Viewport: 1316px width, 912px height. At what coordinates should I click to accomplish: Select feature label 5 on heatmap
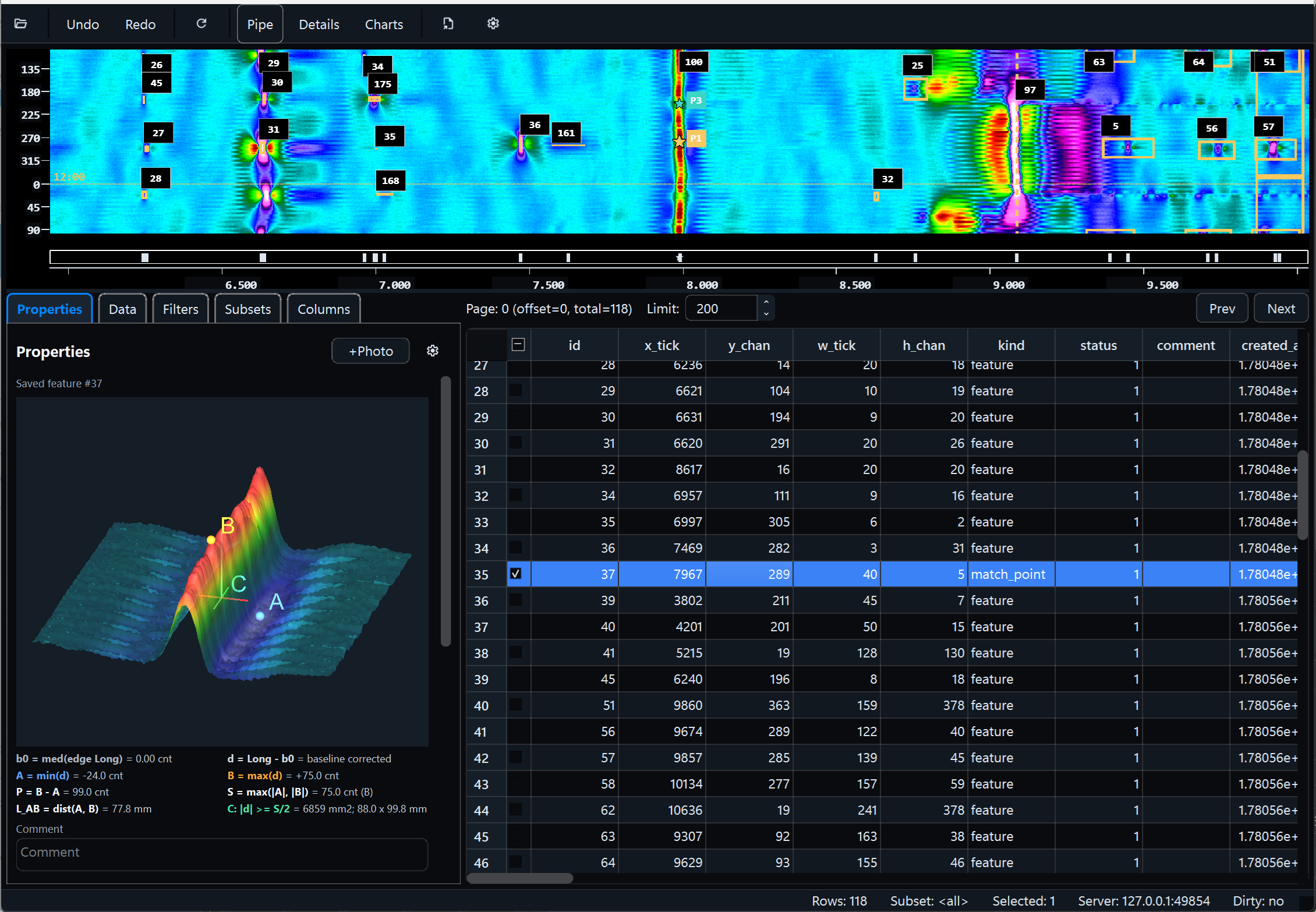tap(1116, 126)
